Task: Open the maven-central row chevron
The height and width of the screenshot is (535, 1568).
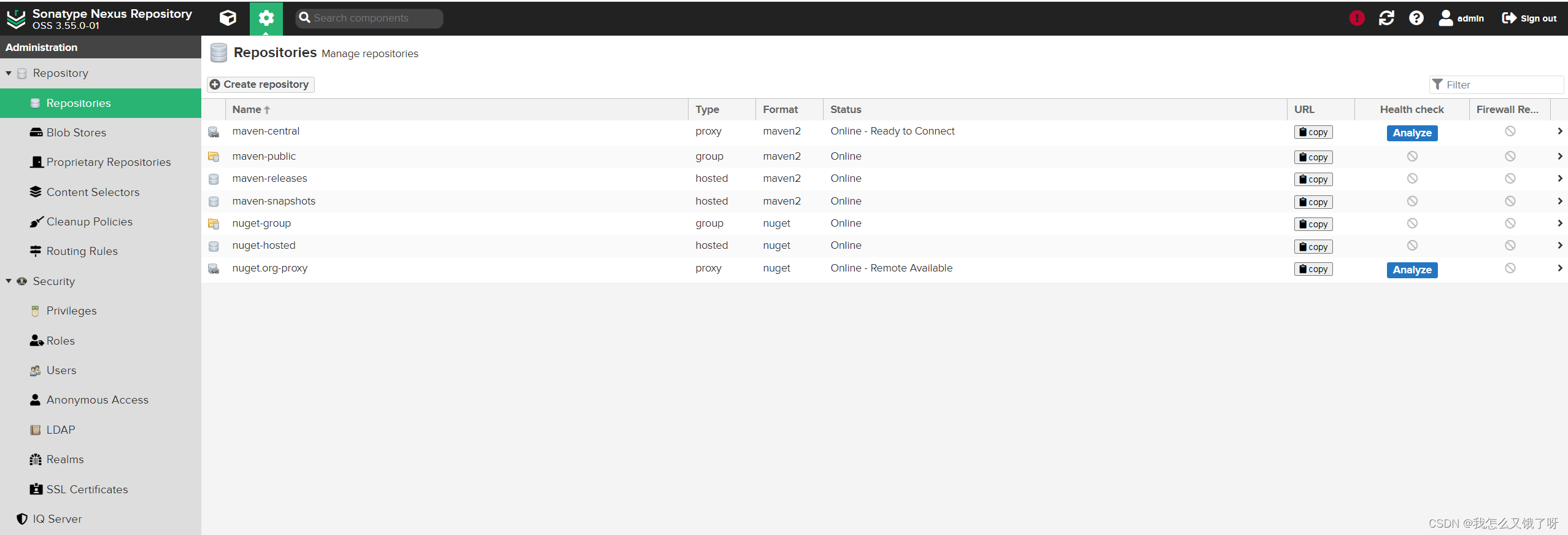Action: pyautogui.click(x=1559, y=131)
